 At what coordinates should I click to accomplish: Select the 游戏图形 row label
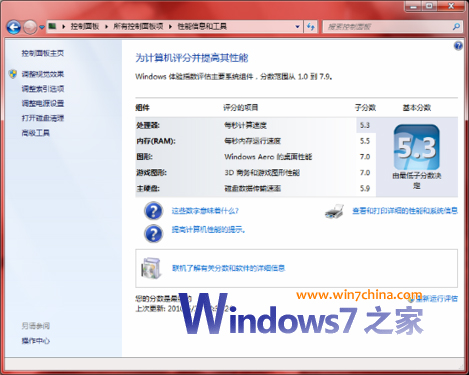click(x=152, y=173)
